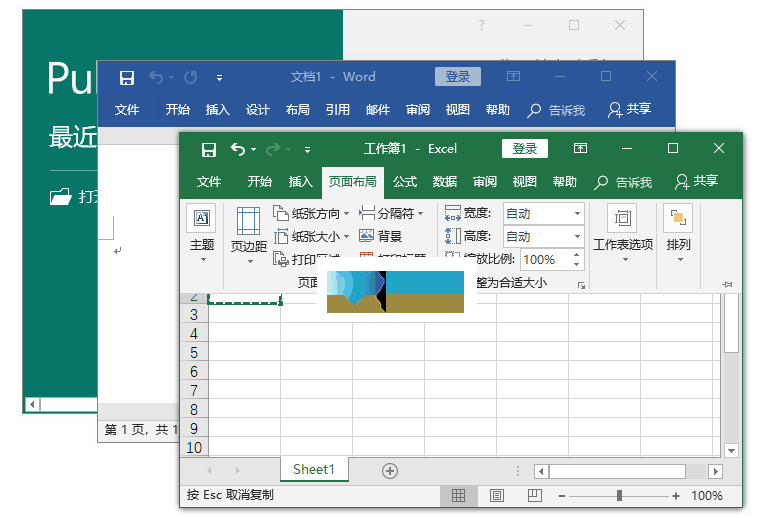Screen dimensions: 778x518
Task: Click Excel vertical scrollbar down arrow
Action: coord(731,451)
